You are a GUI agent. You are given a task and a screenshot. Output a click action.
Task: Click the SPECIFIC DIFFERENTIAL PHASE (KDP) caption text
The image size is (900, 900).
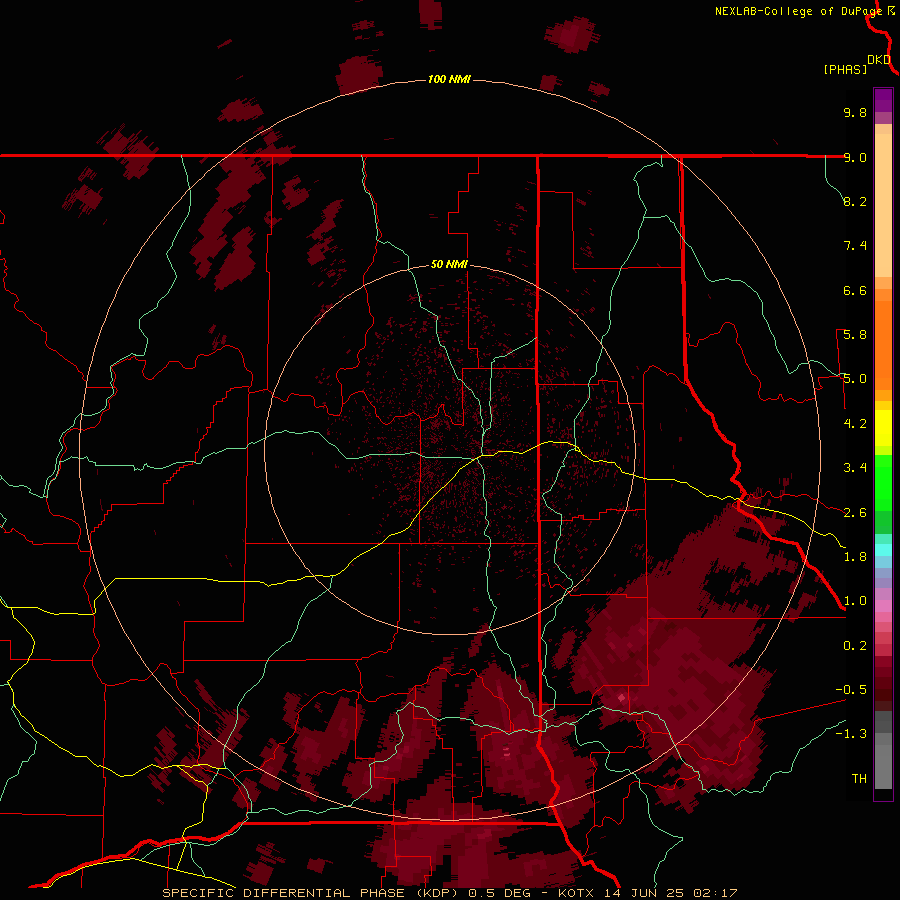(x=311, y=893)
